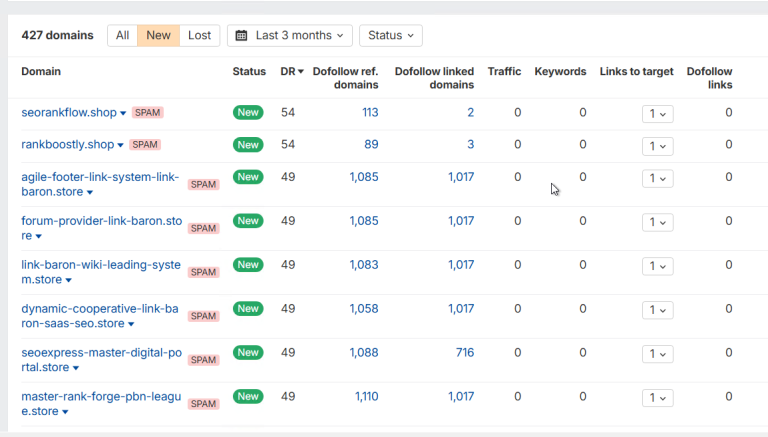Open 113 dofollow ref. domains for seorankflow.shop
This screenshot has height=437, width=768.
pos(370,113)
